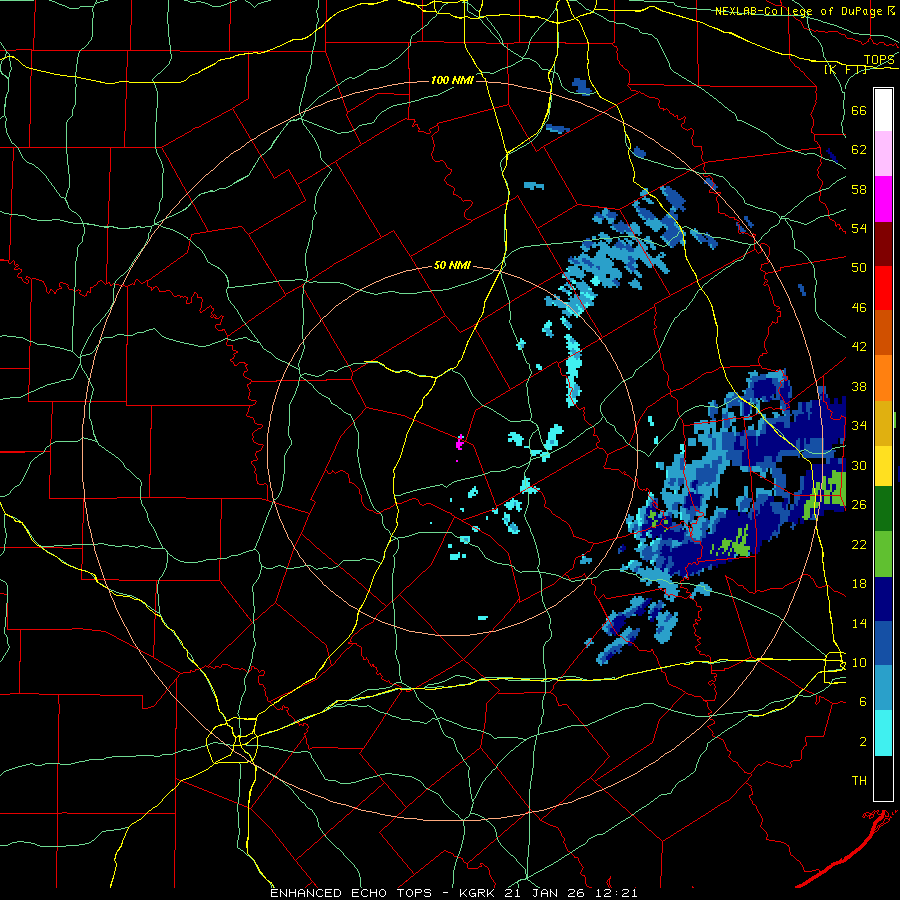Image resolution: width=900 pixels, height=900 pixels.
Task: Click the 50 NMI range ring label
Action: click(452, 265)
